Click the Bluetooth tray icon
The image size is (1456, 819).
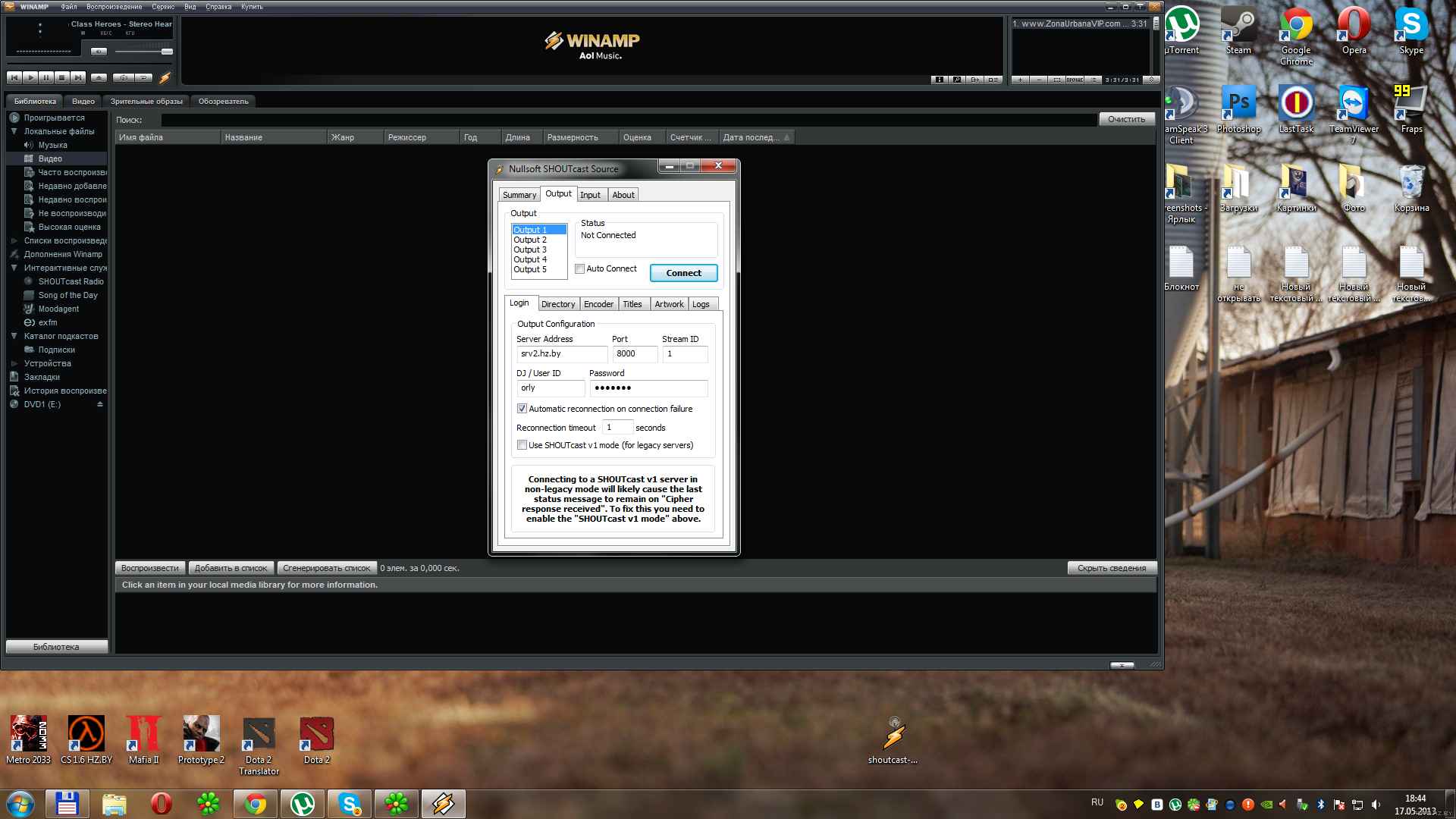pyautogui.click(x=1320, y=805)
